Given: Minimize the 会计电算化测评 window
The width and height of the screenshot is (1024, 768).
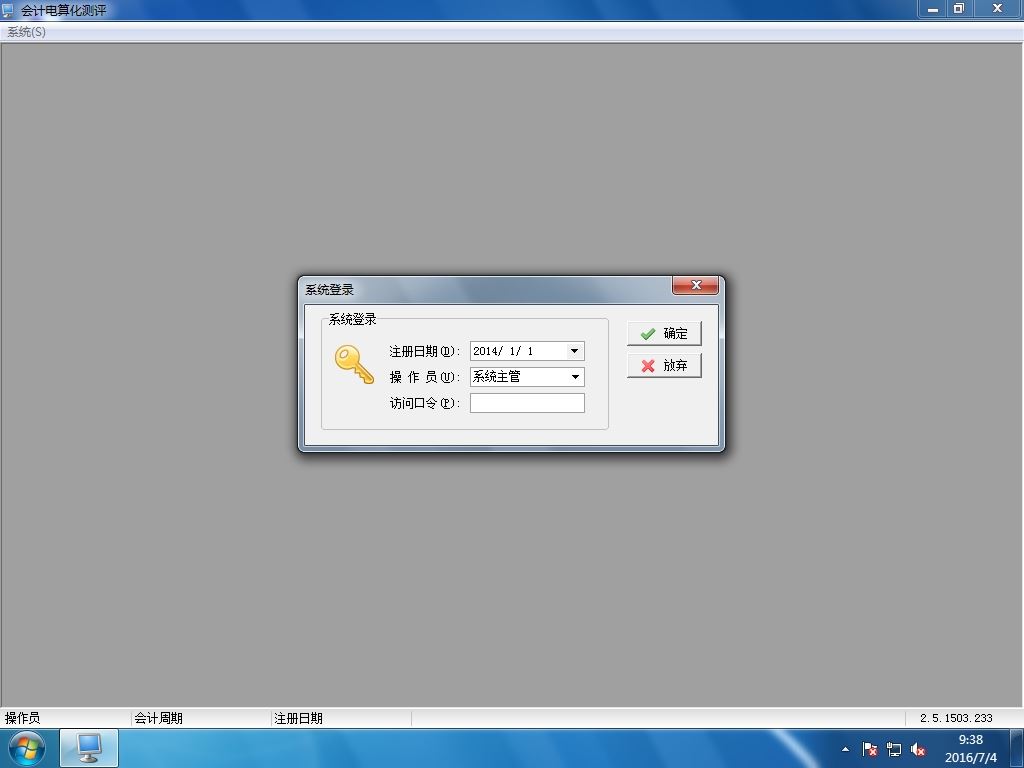Looking at the screenshot, I should coord(933,9).
